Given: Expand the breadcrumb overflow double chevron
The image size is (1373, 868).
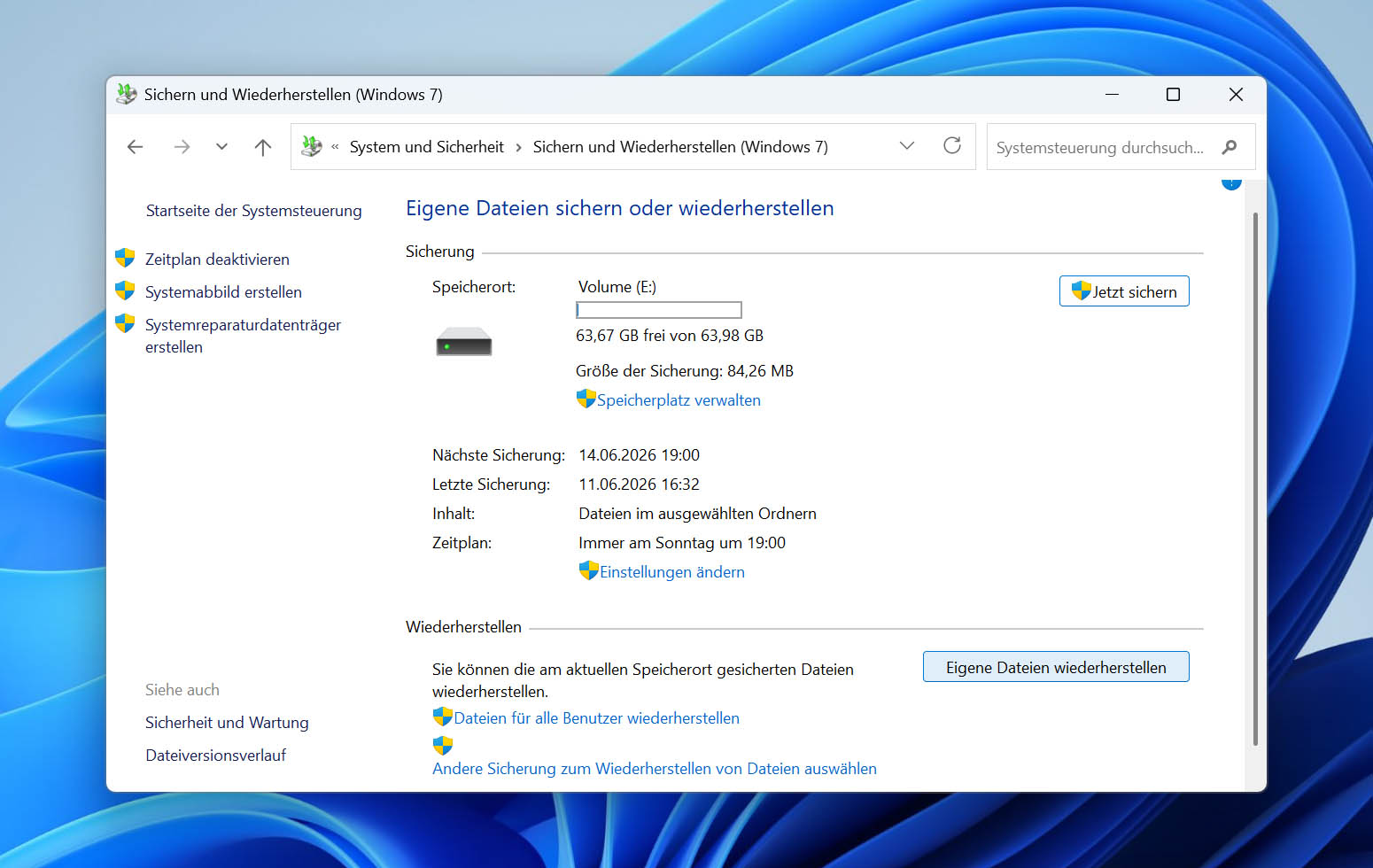Looking at the screenshot, I should (x=335, y=147).
